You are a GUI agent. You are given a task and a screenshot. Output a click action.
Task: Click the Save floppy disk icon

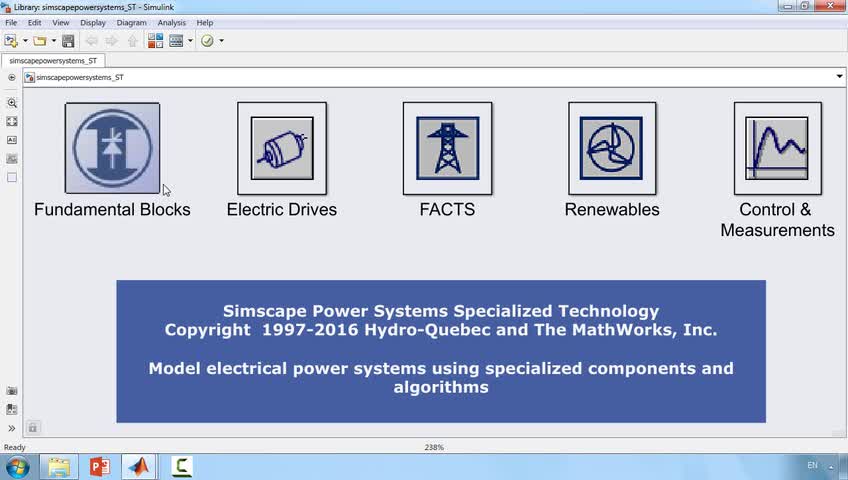point(68,41)
